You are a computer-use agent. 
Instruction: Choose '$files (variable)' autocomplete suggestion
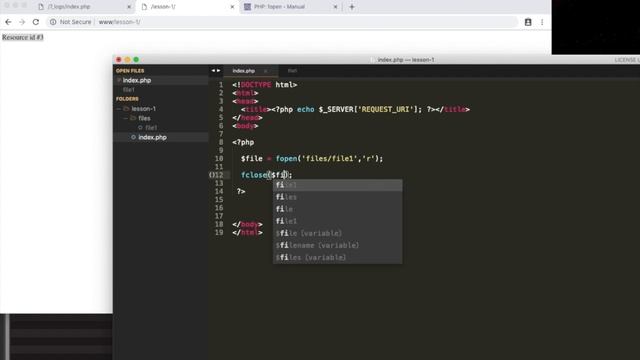click(x=338, y=258)
